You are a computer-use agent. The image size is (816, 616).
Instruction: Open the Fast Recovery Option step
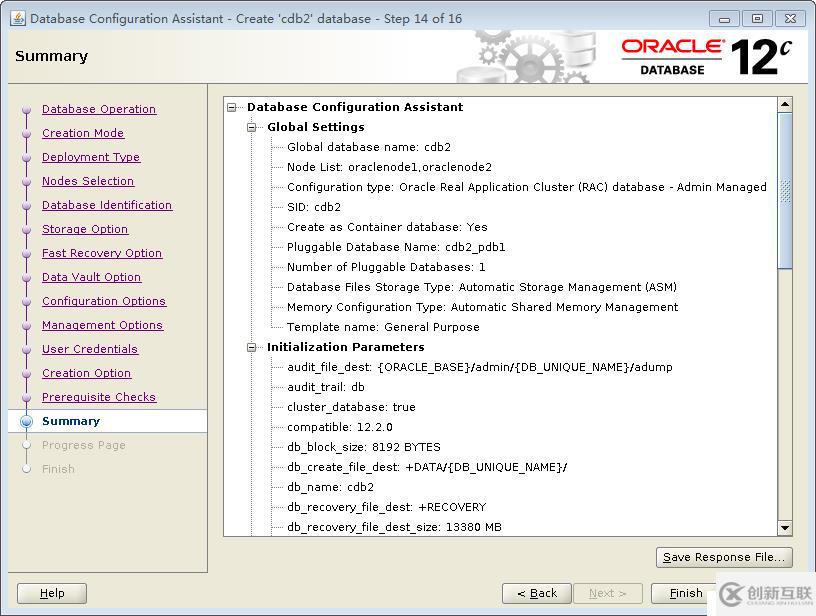click(x=102, y=253)
